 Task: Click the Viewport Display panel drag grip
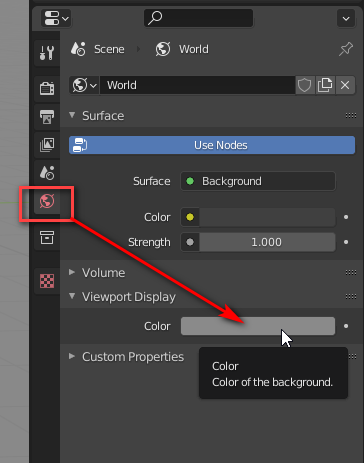351,296
